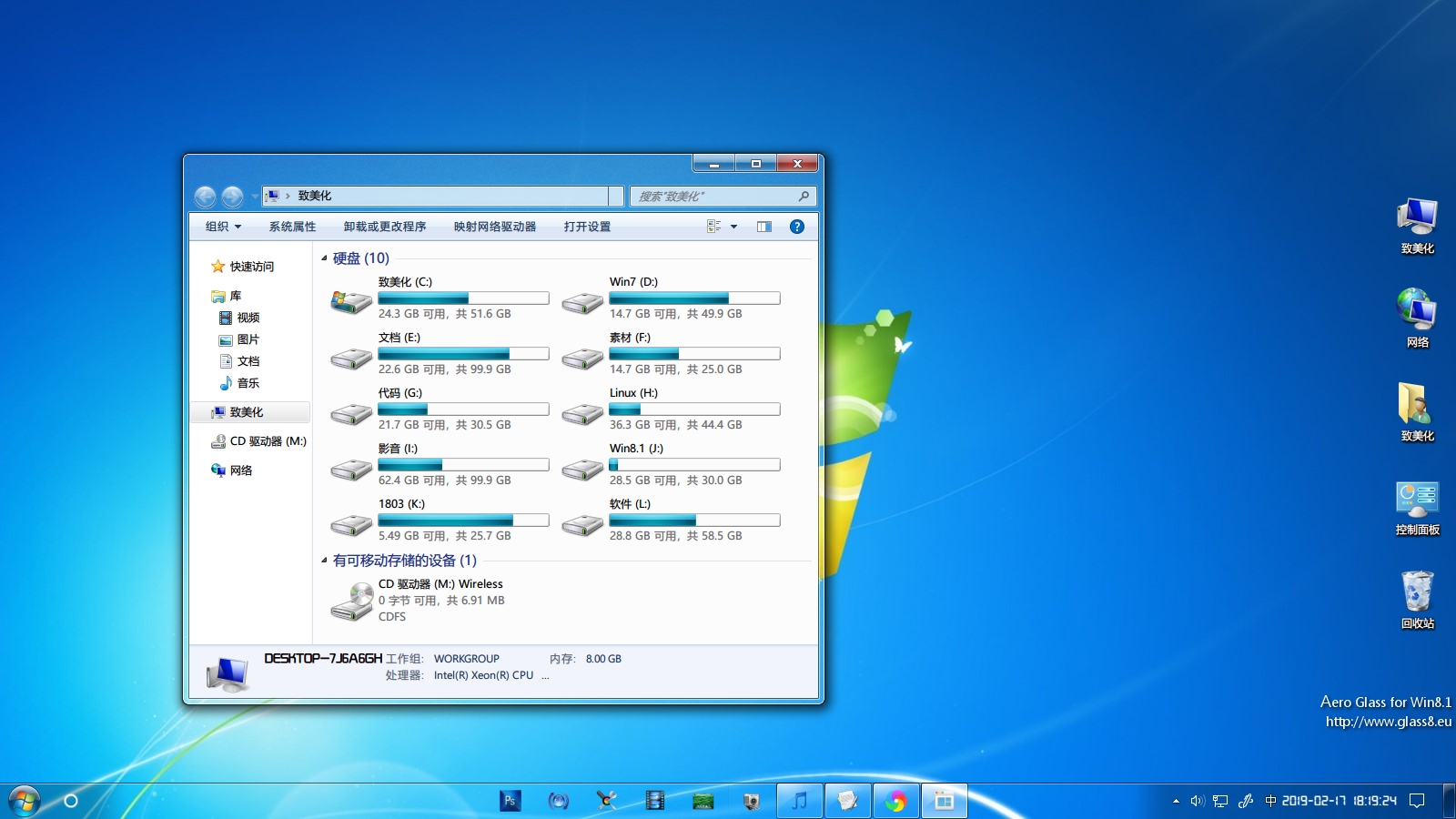The width and height of the screenshot is (1456, 819).
Task: Select 系统属性 from the toolbar
Action: [x=292, y=226]
